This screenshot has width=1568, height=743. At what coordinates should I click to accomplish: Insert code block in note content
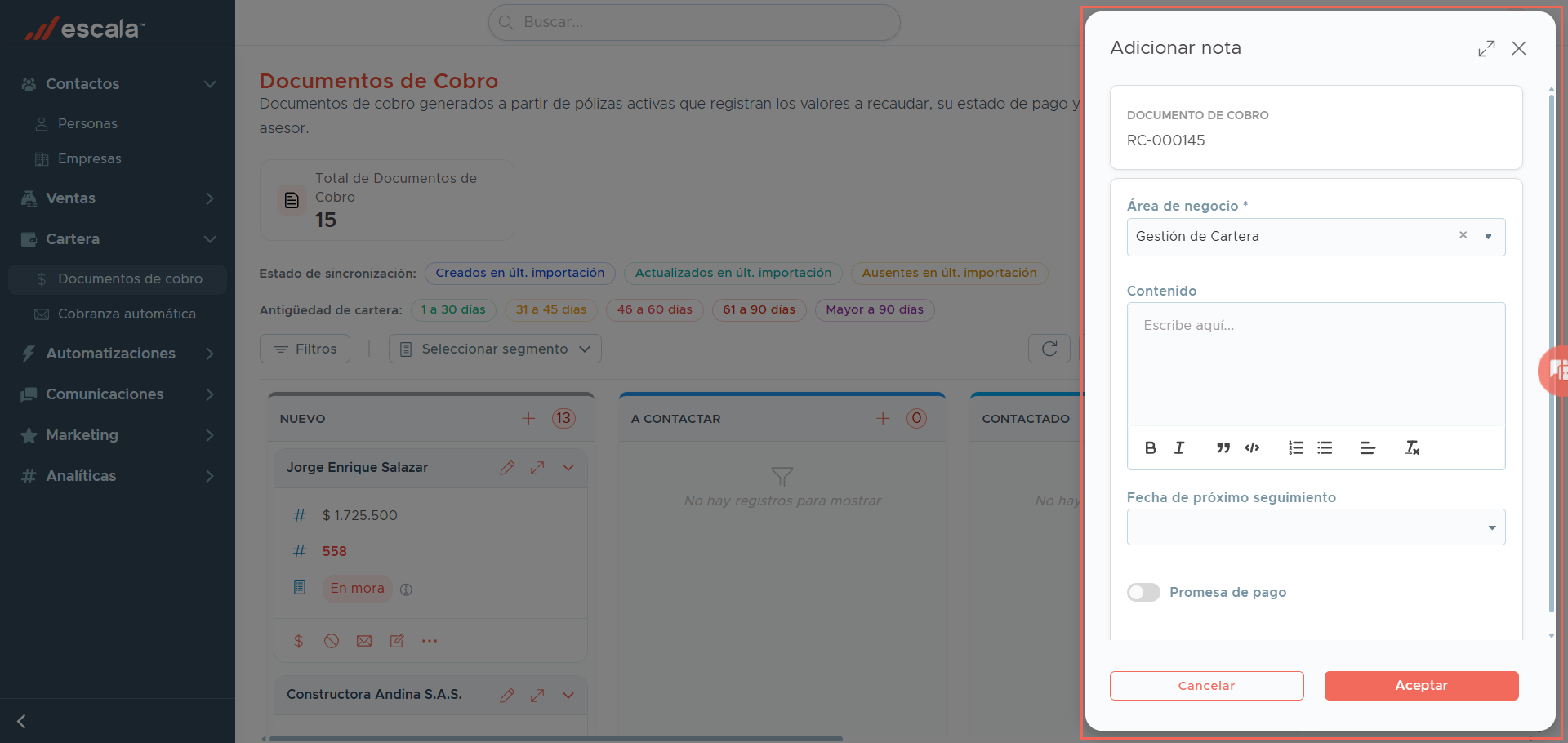1252,447
